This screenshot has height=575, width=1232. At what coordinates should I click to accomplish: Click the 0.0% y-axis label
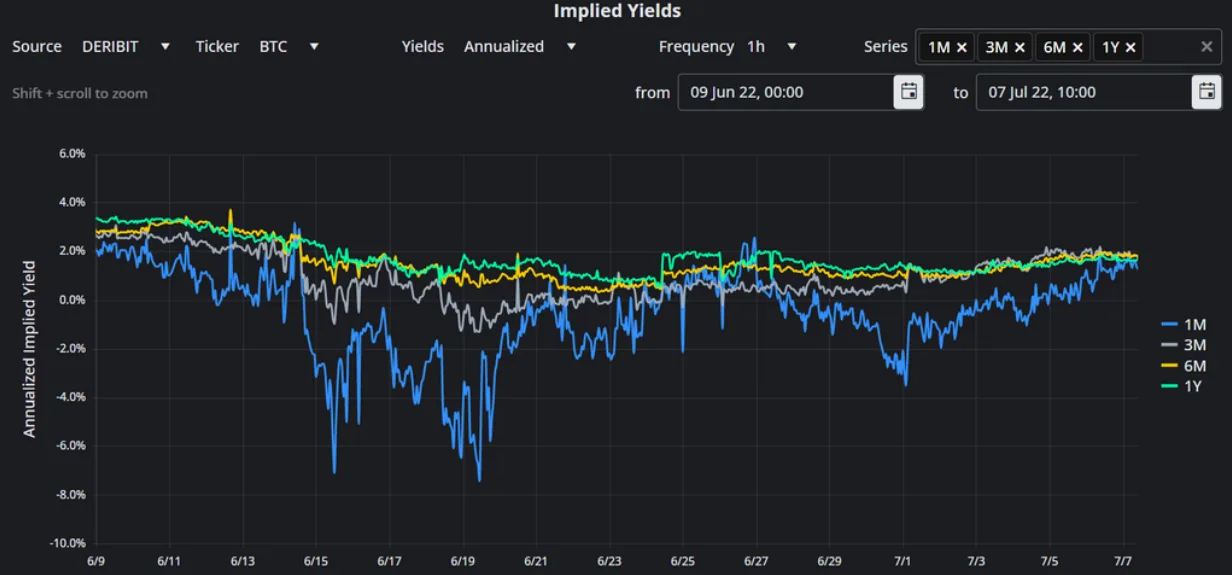coord(72,300)
